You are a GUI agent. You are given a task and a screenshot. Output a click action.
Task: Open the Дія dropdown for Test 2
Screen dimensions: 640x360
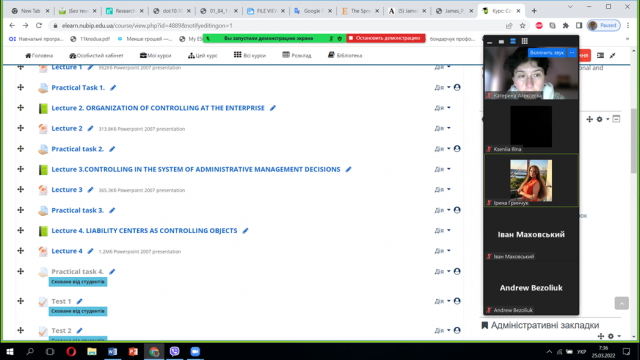point(442,330)
